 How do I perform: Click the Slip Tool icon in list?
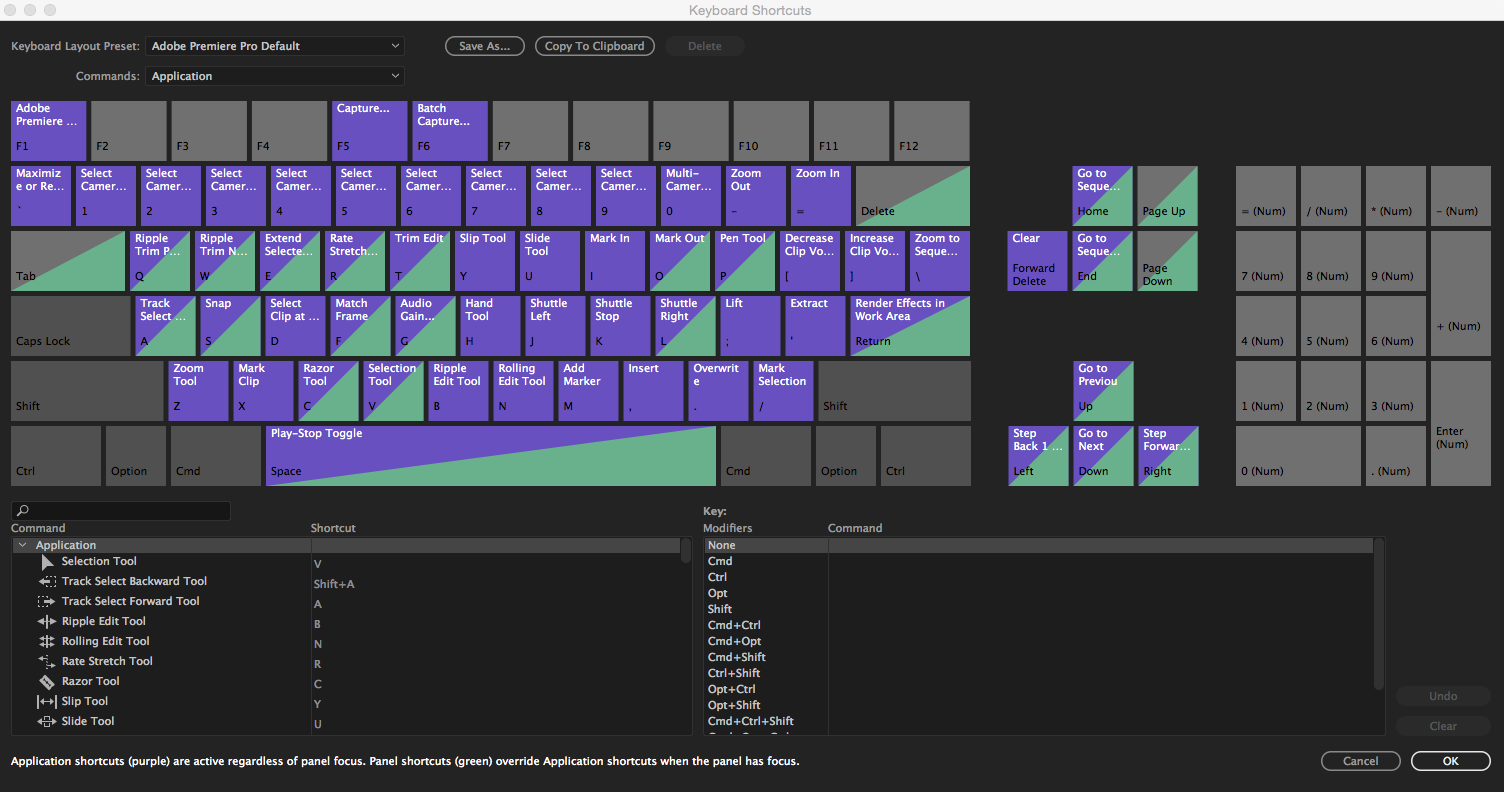(47, 701)
